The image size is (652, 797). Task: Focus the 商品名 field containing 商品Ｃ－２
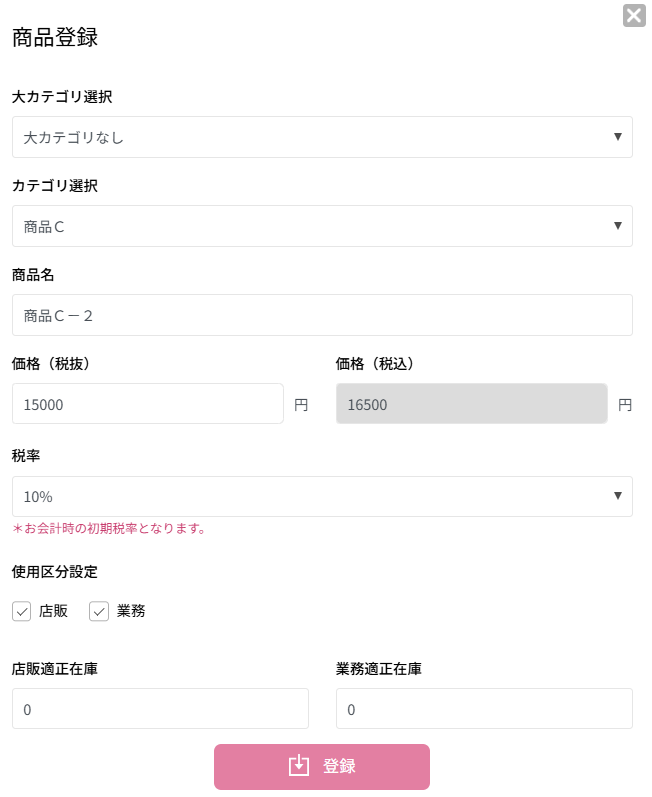pyautogui.click(x=322, y=315)
